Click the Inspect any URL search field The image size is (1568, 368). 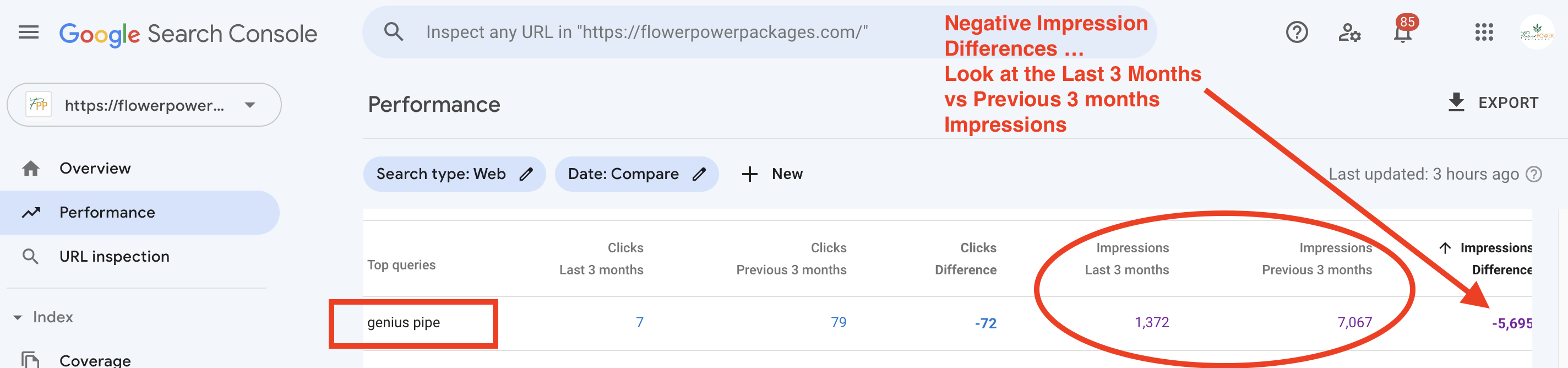point(646,33)
